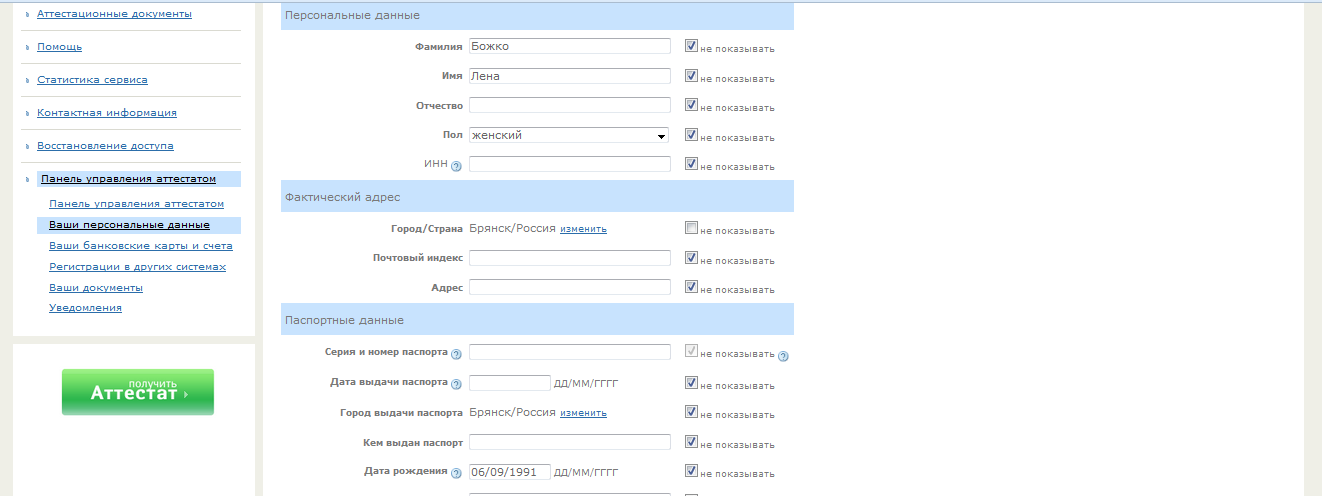
Task: Open Восстановление доступа menu item
Action: pyautogui.click(x=105, y=146)
